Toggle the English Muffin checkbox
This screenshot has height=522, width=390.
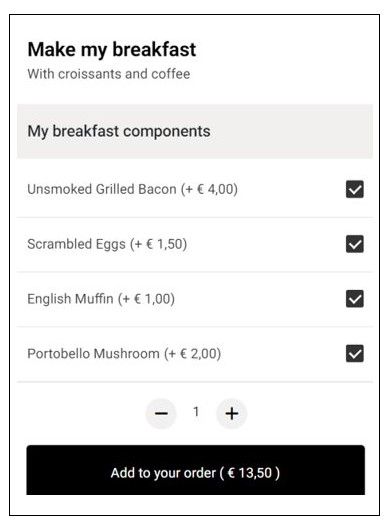click(355, 299)
